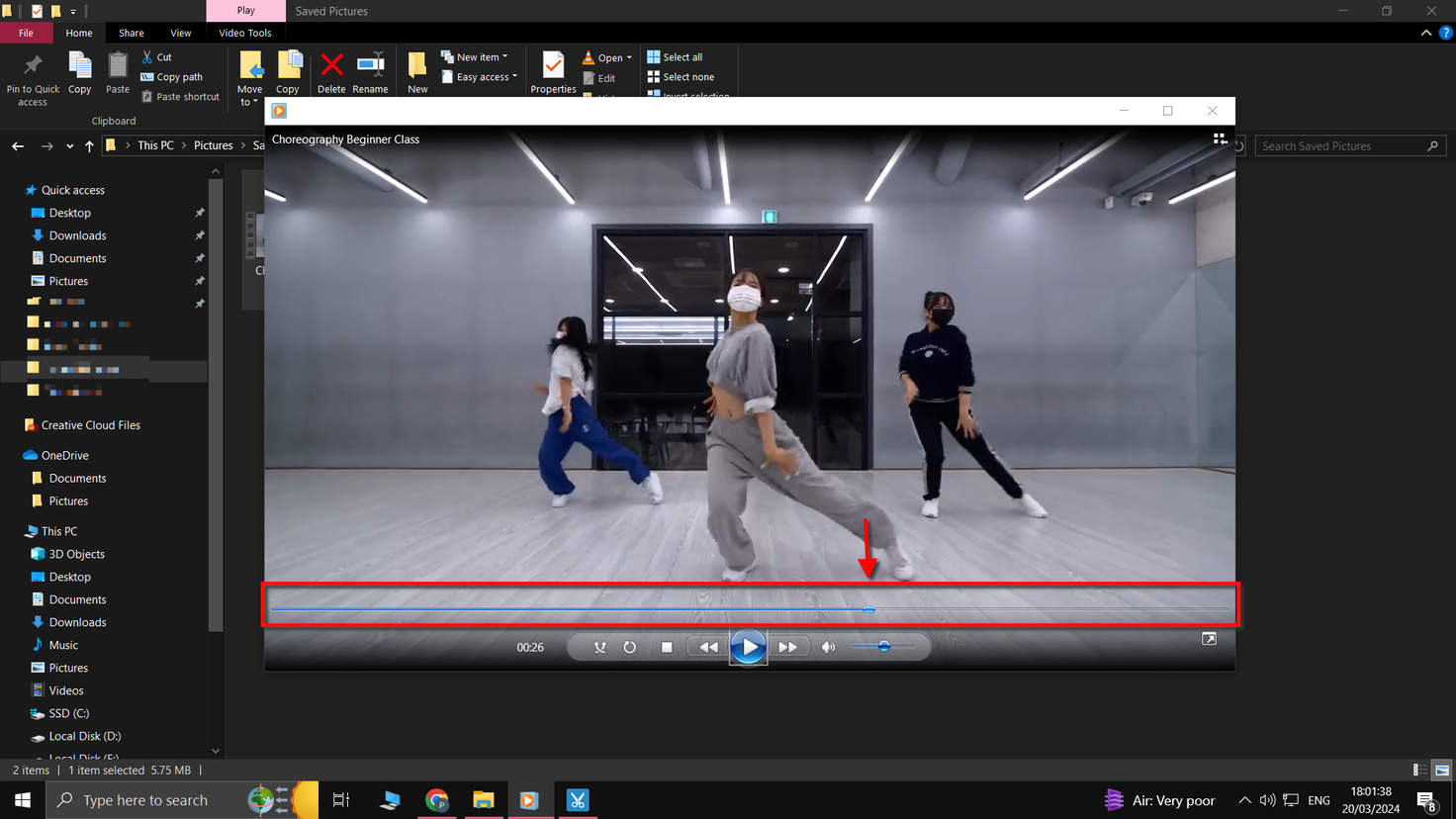Select Videos under This PC
The height and width of the screenshot is (819, 1456).
[x=66, y=690]
